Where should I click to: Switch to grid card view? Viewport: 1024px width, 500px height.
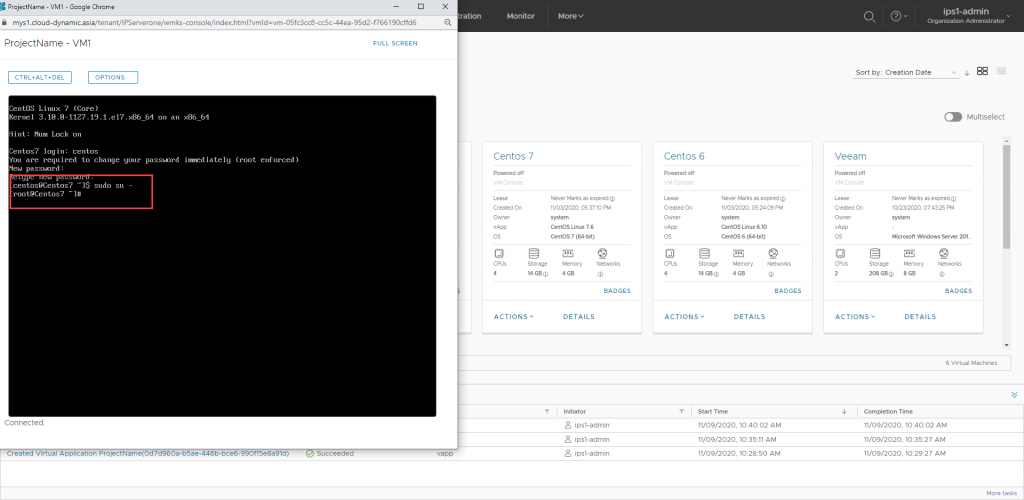tap(983, 72)
